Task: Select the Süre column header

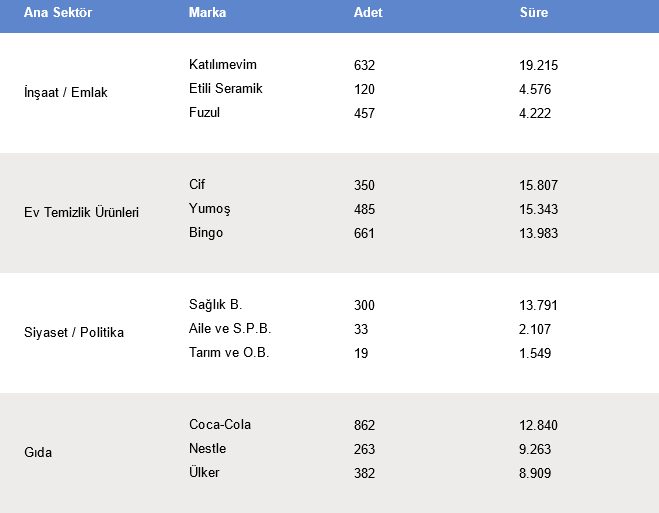Action: point(533,13)
